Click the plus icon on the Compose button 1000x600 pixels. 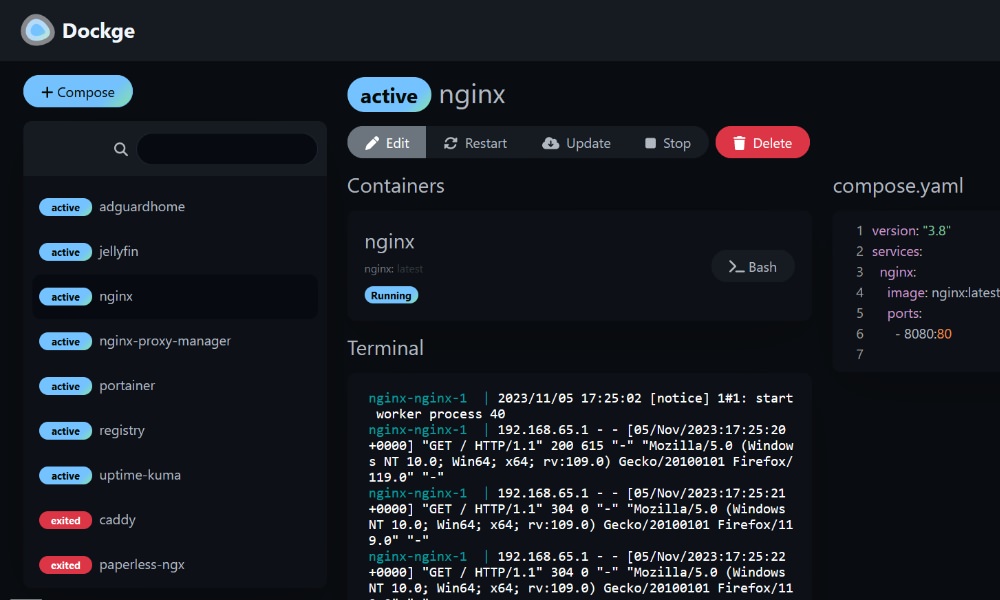point(50,91)
